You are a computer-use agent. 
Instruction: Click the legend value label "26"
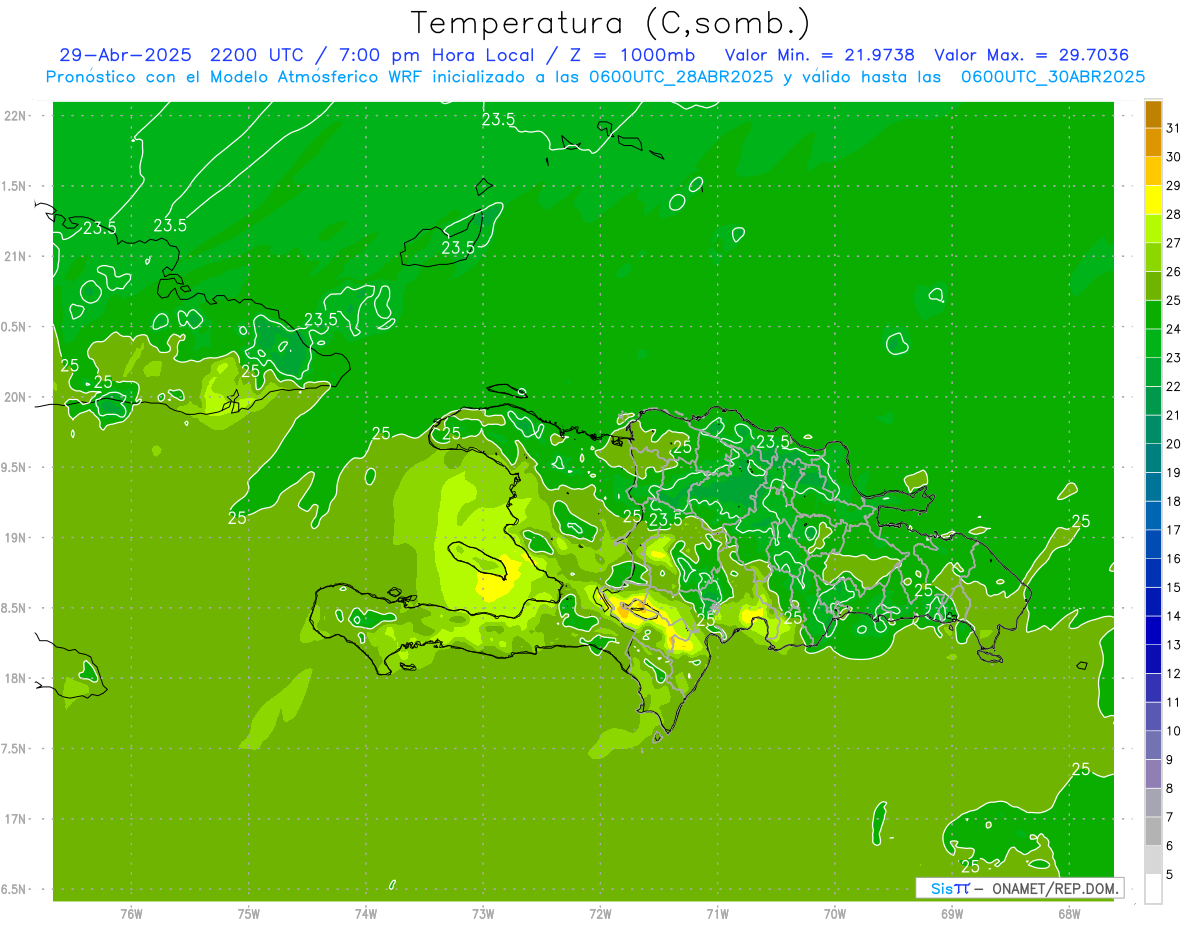[x=1173, y=272]
